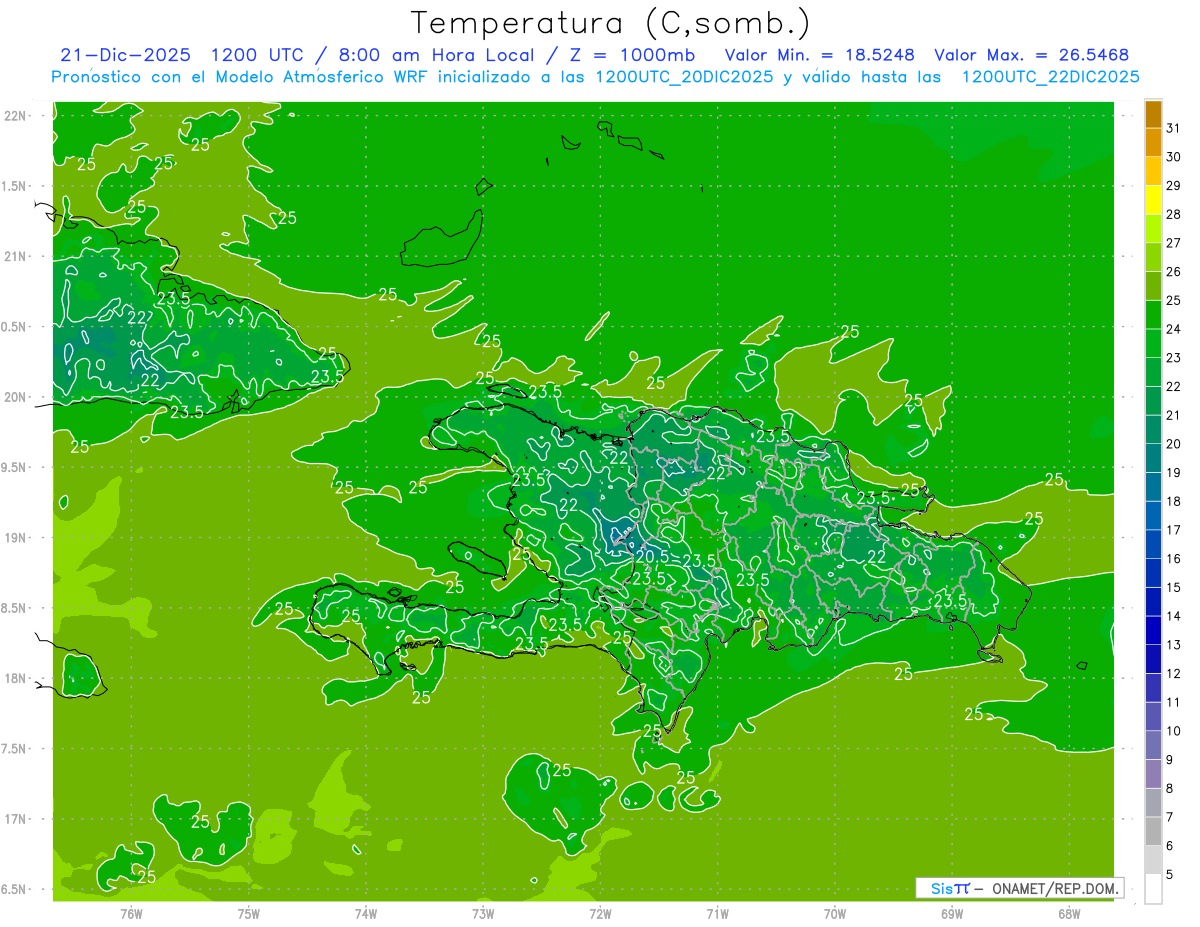
Task: Click the "9.5N" latitude axis label
Action: click(15, 467)
